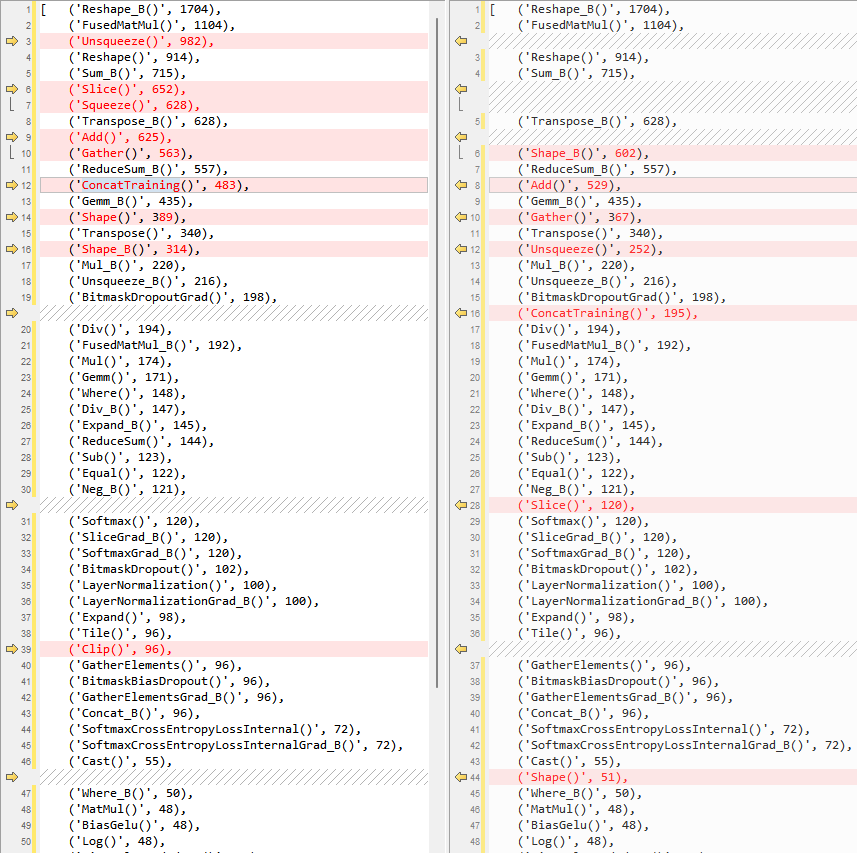Click right-pane arrow marker between lines 36 and 37
Screen dimensions: 857x853
(461, 649)
